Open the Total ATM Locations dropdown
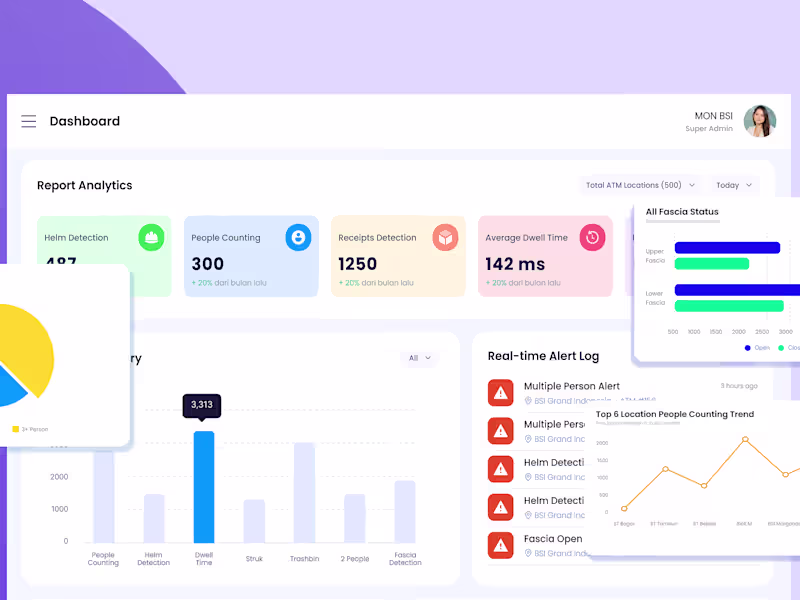The height and width of the screenshot is (600, 800). [640, 185]
